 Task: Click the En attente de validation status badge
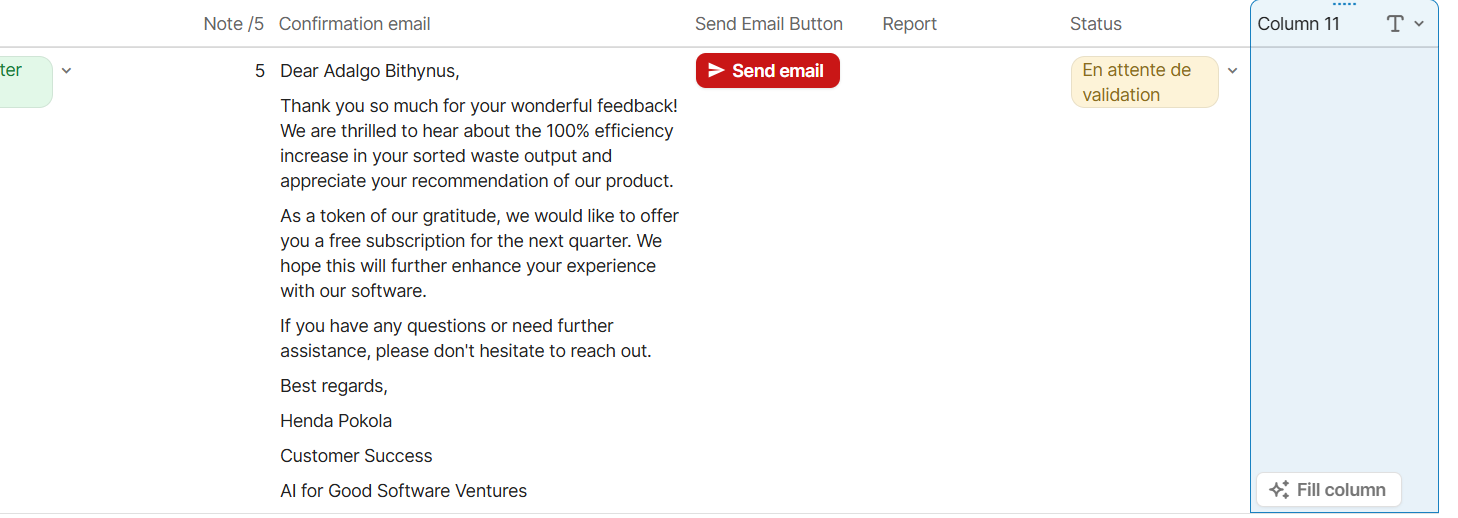tap(1144, 82)
